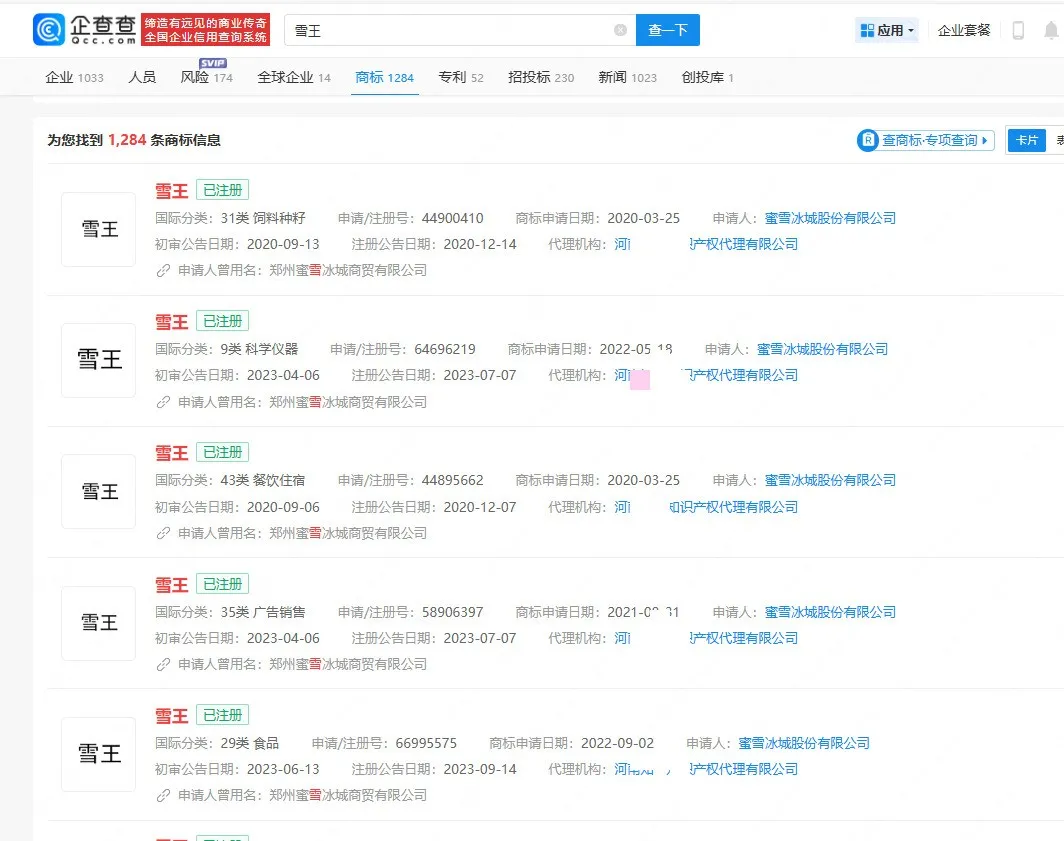Select registration number 44900410 text
The height and width of the screenshot is (841, 1064).
point(453,219)
